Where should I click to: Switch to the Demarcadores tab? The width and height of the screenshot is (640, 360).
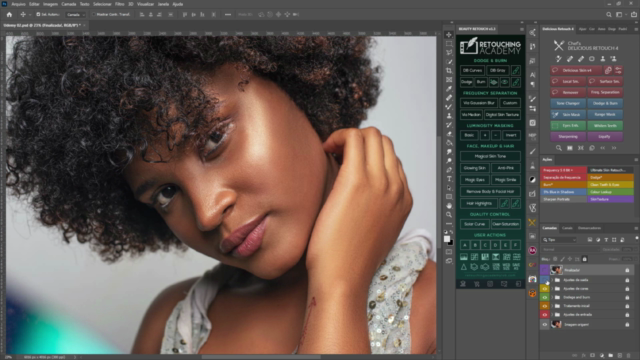pos(589,228)
